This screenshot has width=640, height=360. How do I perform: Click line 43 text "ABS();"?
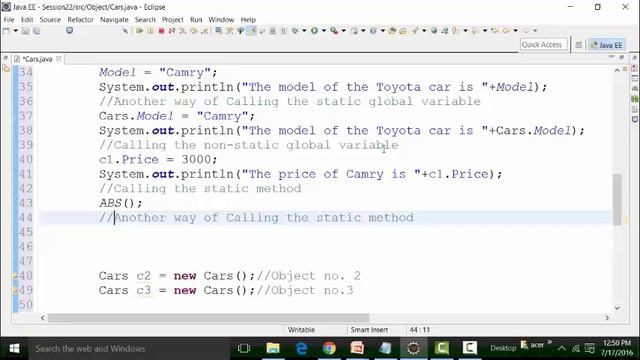pos(121,203)
